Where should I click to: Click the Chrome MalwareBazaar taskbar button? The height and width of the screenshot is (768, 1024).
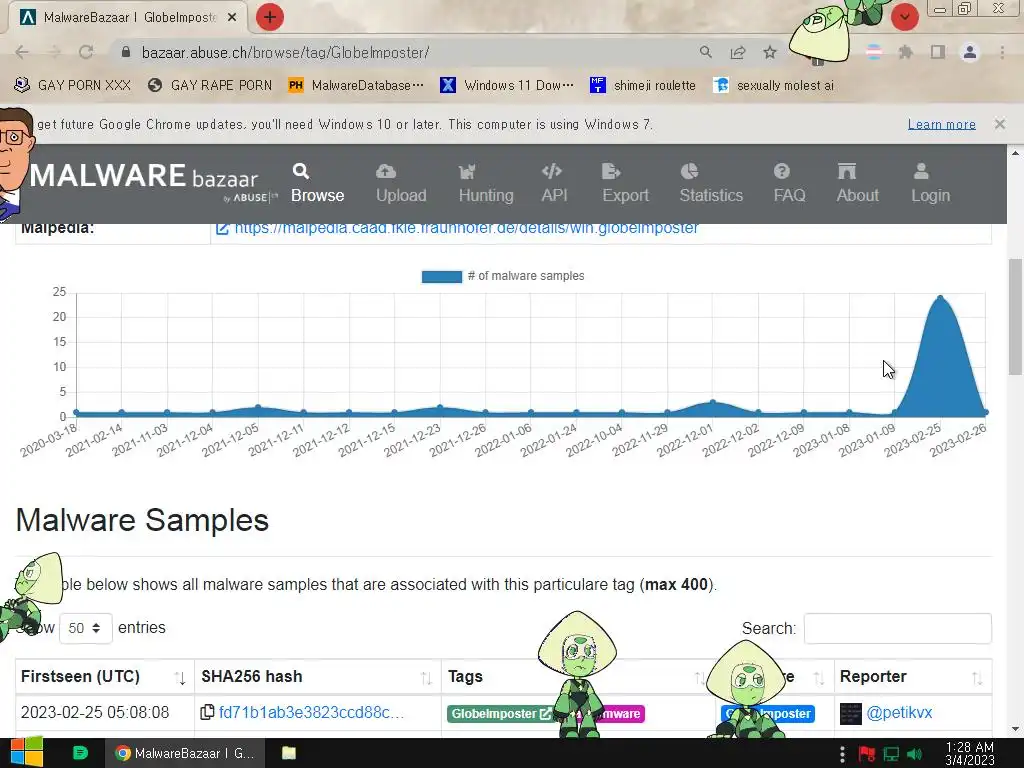click(x=185, y=753)
